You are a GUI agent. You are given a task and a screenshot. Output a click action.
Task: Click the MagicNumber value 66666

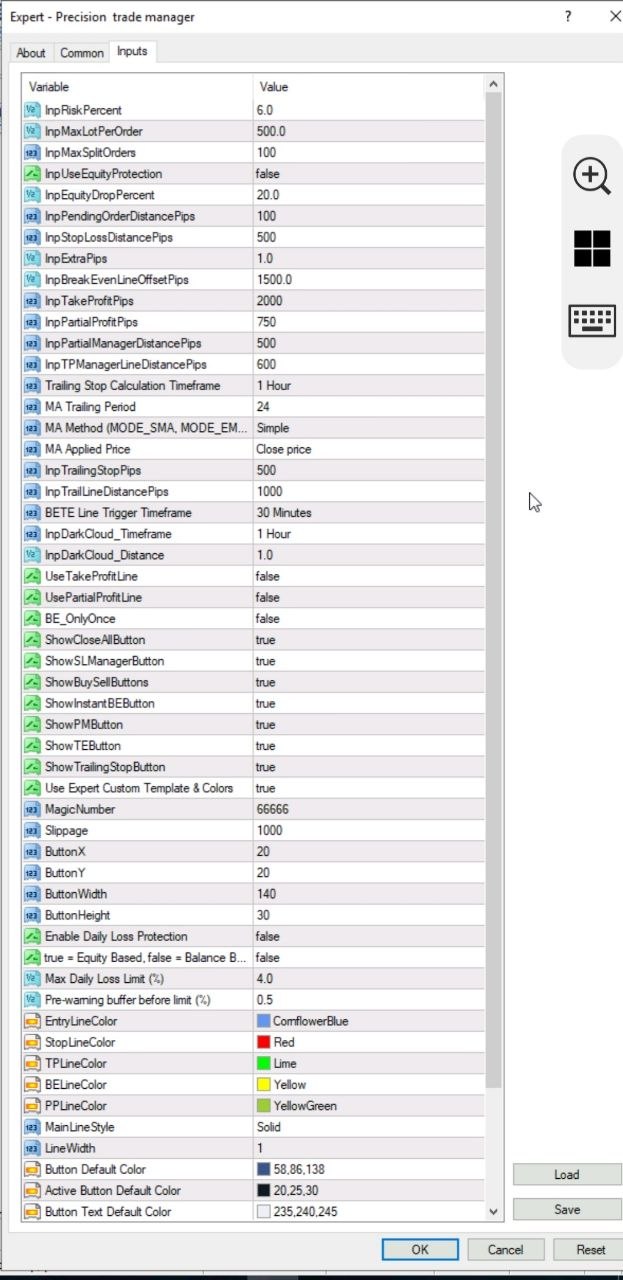(x=368, y=809)
